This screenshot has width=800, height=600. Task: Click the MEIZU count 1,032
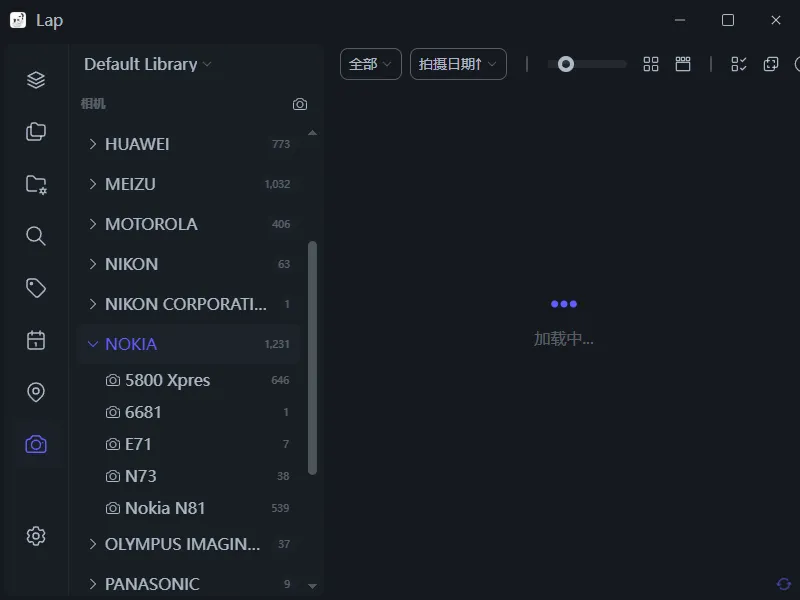click(x=277, y=184)
